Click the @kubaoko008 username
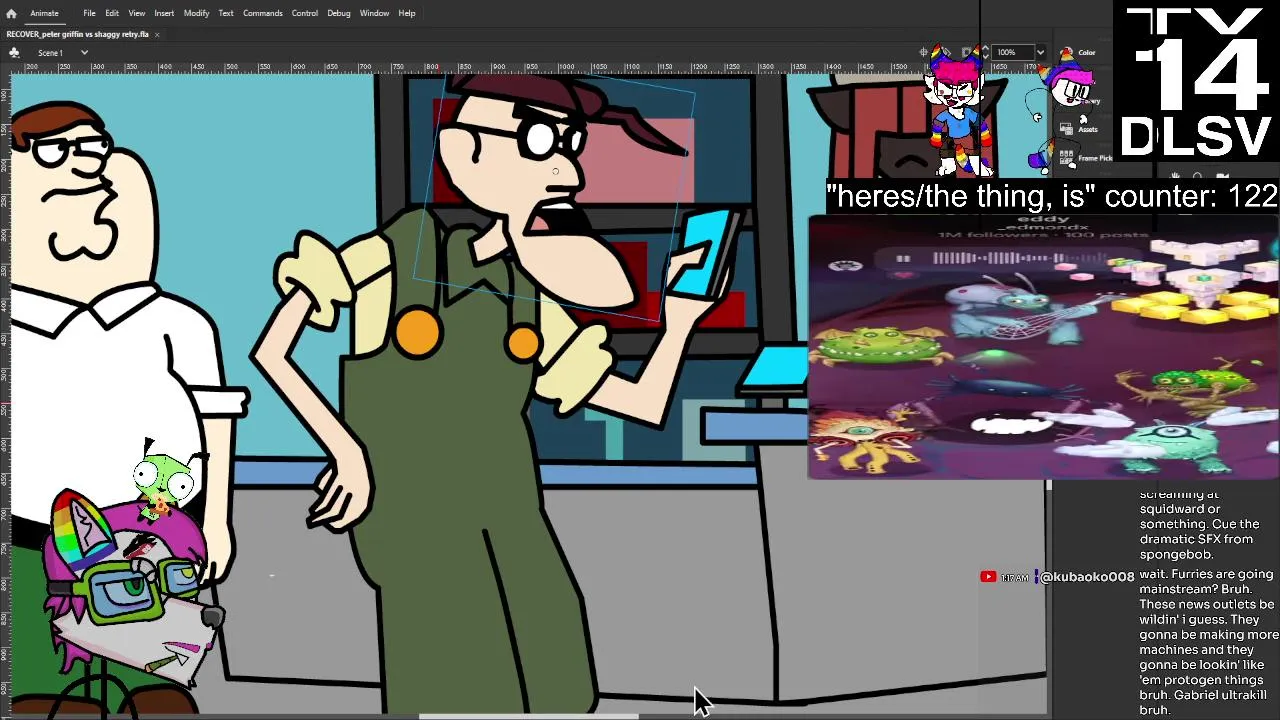 point(1087,577)
